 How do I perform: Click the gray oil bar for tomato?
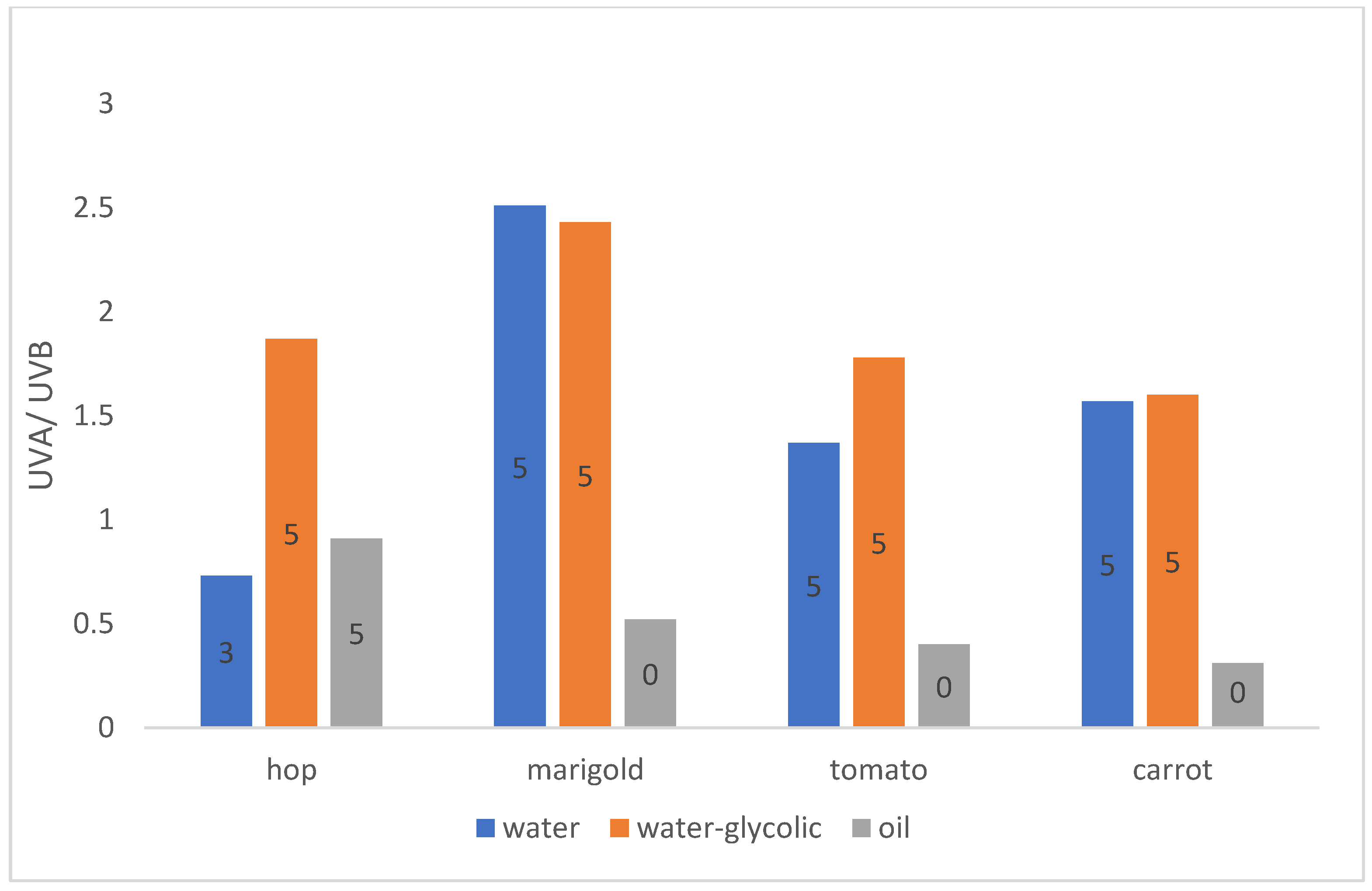click(x=944, y=685)
